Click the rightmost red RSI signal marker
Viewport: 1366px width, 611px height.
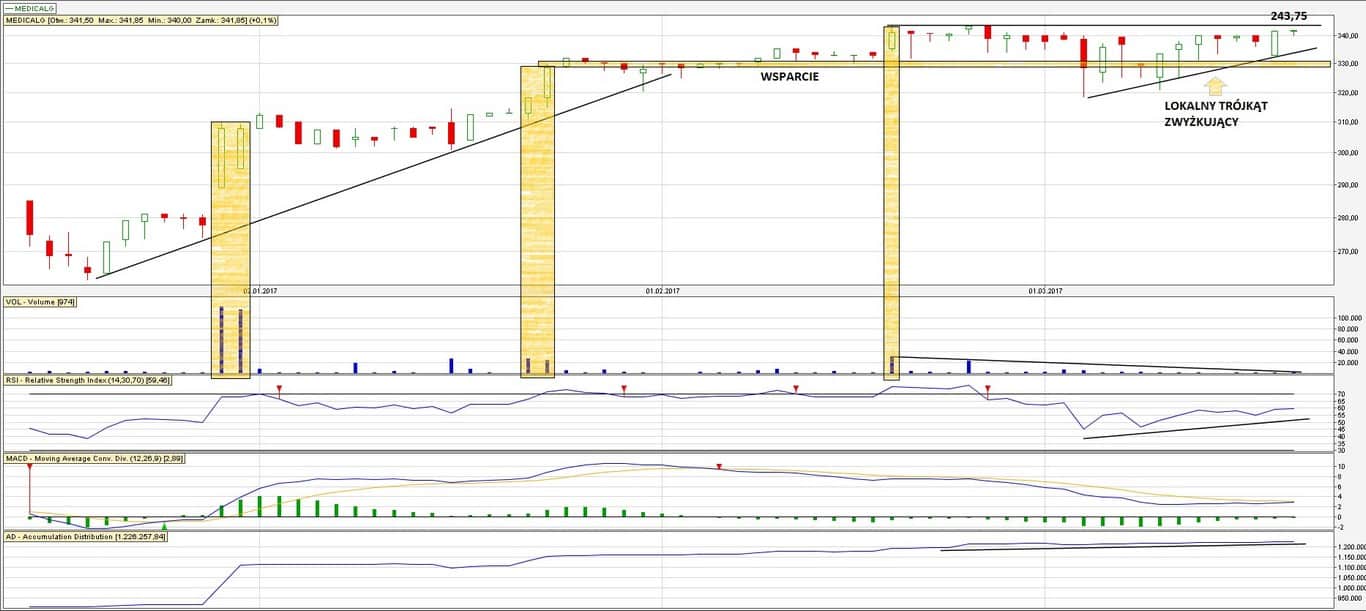pos(988,387)
